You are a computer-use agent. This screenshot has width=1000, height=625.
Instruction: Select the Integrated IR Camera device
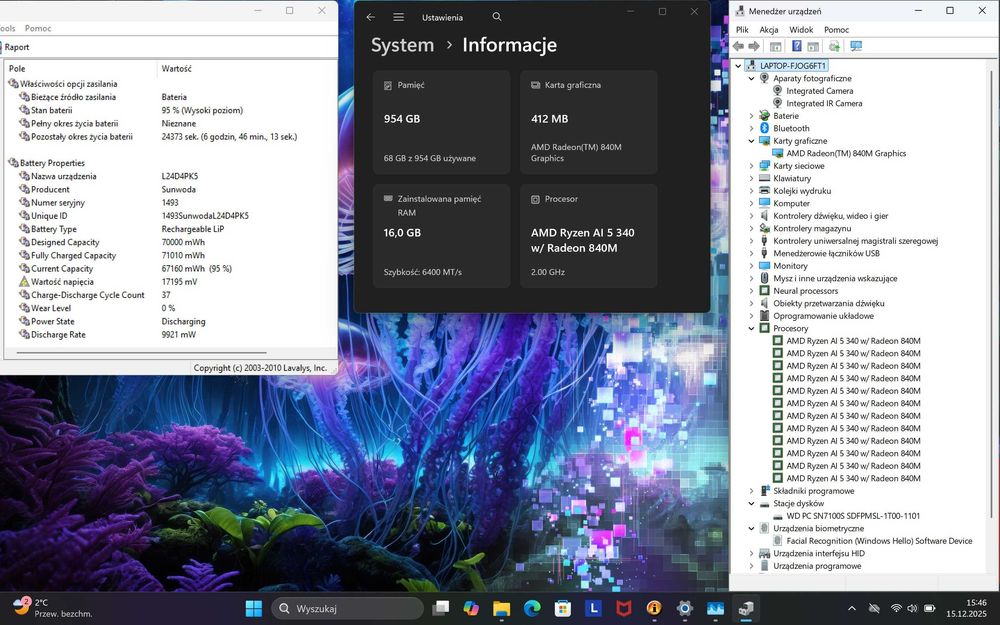[x=824, y=103]
